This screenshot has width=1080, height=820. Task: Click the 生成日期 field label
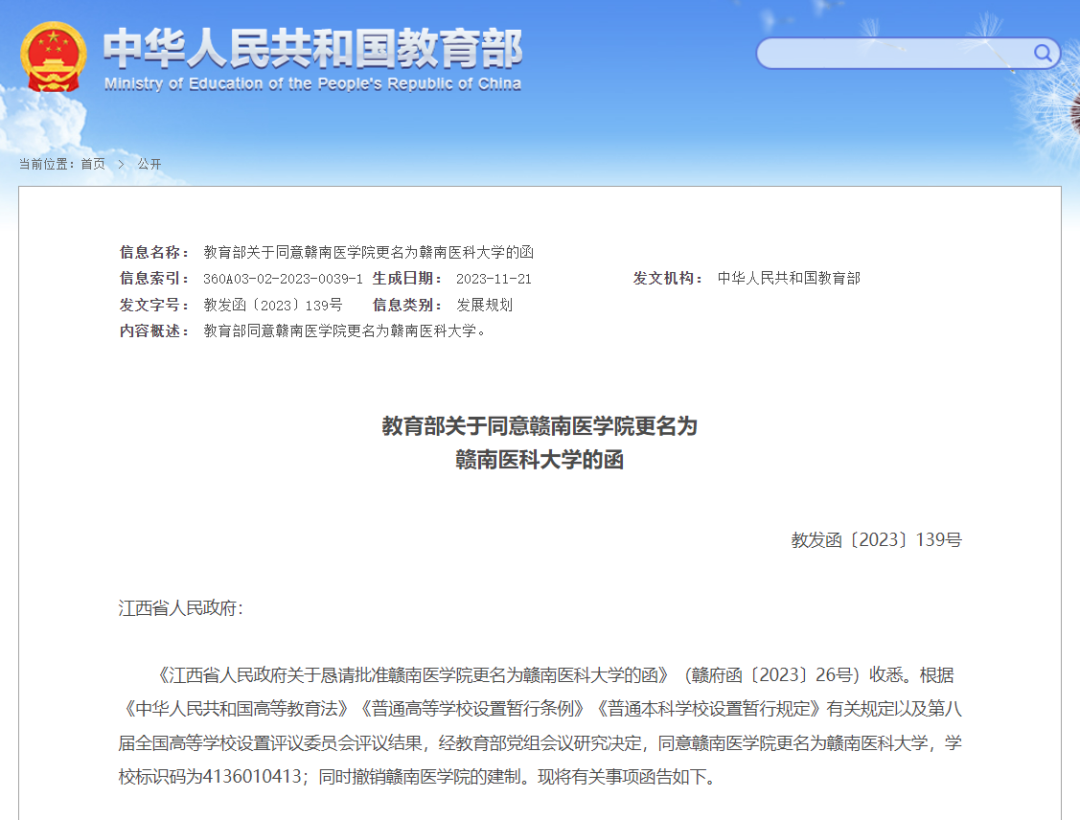(407, 278)
